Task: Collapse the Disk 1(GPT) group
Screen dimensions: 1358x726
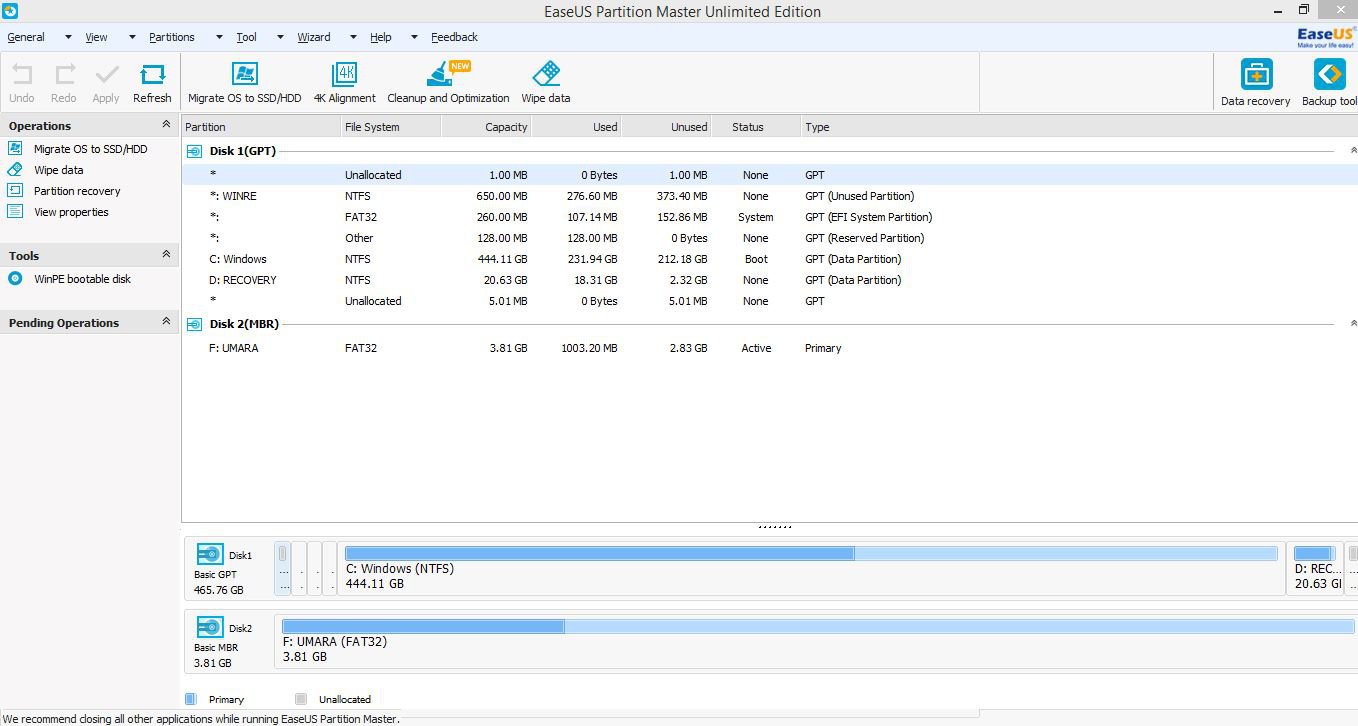Action: point(1353,151)
